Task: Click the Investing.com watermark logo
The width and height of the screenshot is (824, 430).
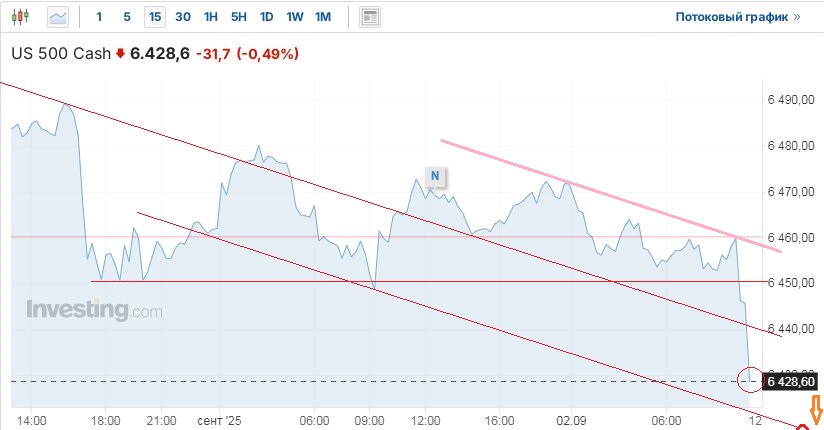Action: (x=93, y=310)
